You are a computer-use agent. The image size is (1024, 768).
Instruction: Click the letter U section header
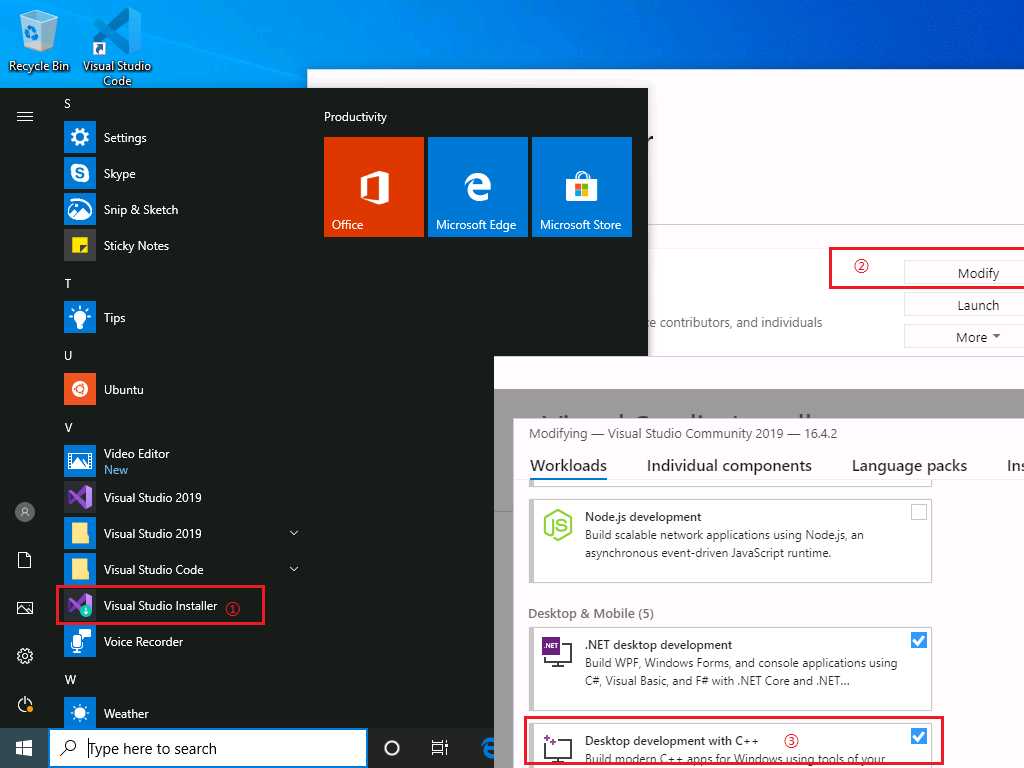point(68,355)
